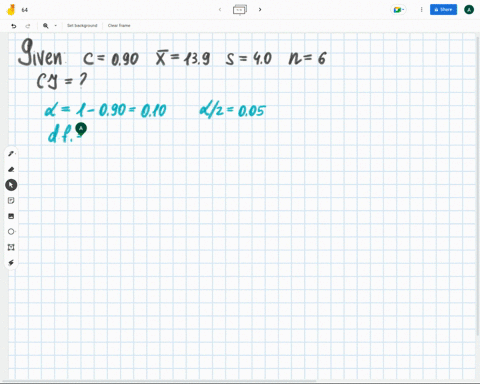
Task: Activate the Laser pointer tool
Action: [11, 263]
